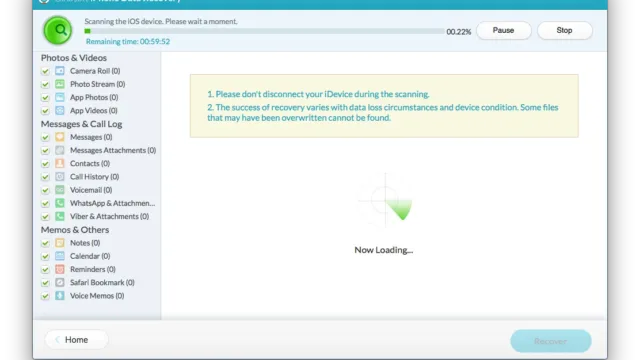Select the Safari Bookmark compass icon
The height and width of the screenshot is (360, 640).
[x=60, y=282]
